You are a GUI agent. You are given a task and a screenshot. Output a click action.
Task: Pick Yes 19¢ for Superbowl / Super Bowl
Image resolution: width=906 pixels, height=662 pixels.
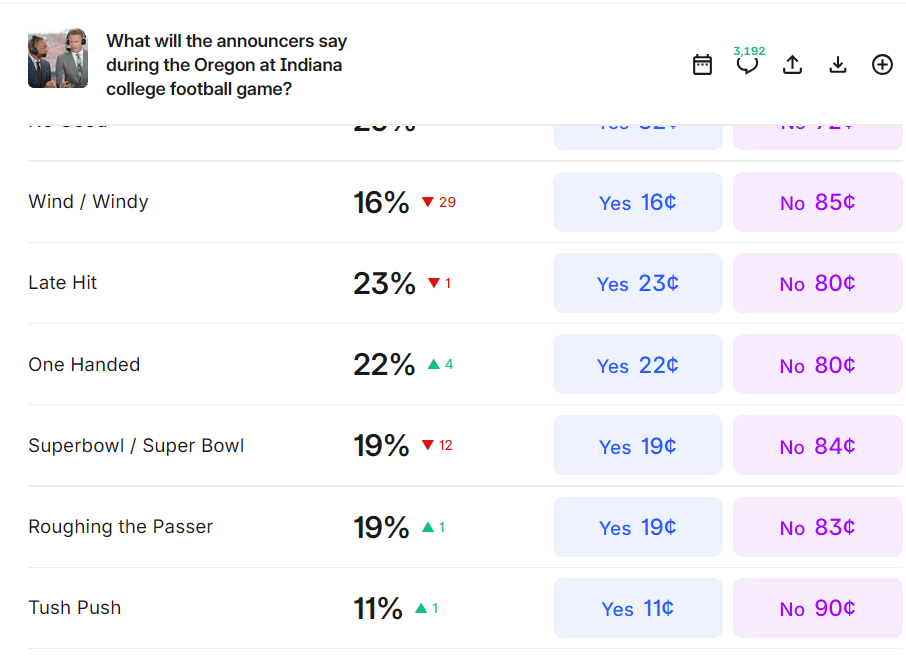pyautogui.click(x=637, y=446)
